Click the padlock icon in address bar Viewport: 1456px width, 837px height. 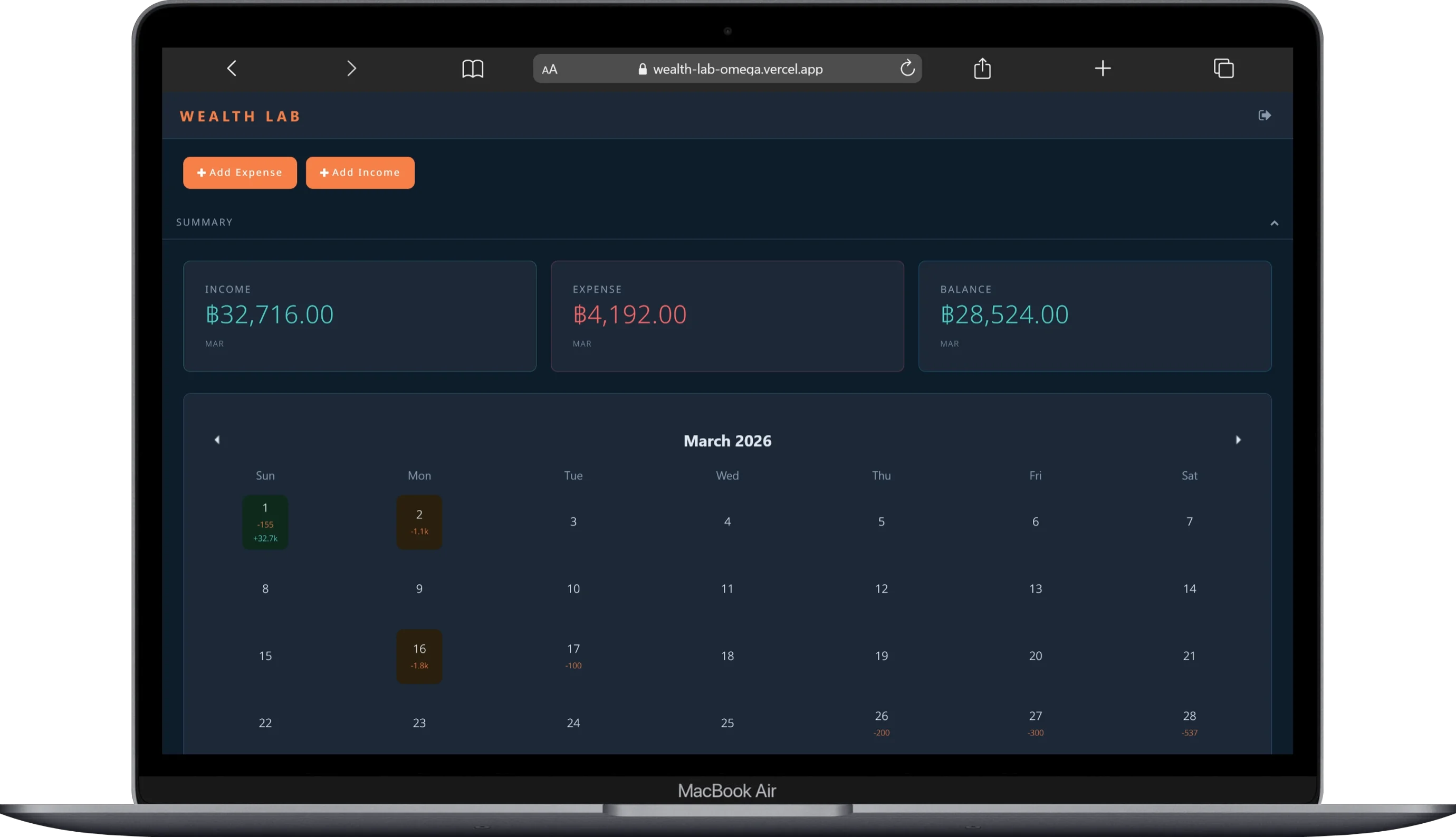(x=643, y=69)
